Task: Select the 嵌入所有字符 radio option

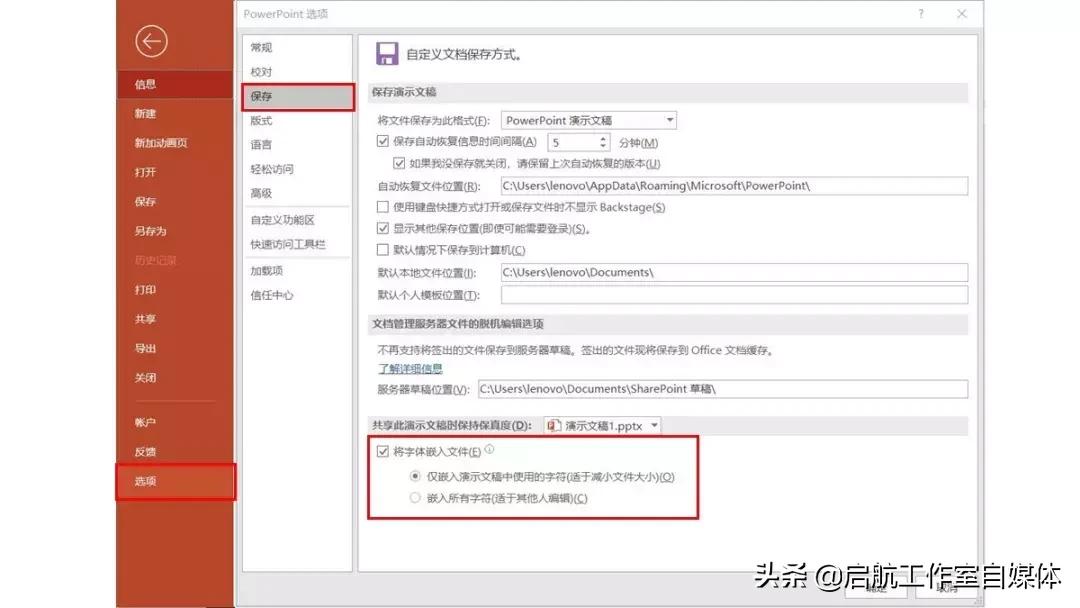Action: point(415,497)
